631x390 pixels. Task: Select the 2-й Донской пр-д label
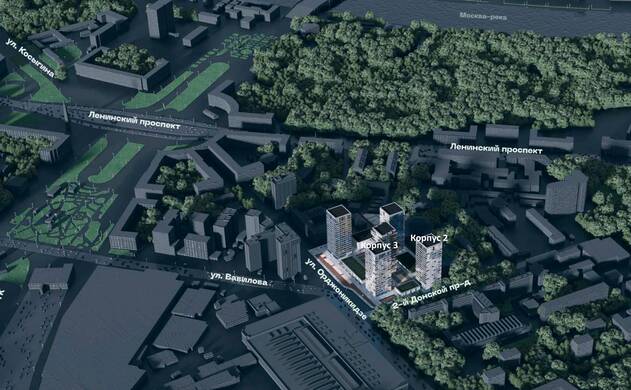coord(431,296)
